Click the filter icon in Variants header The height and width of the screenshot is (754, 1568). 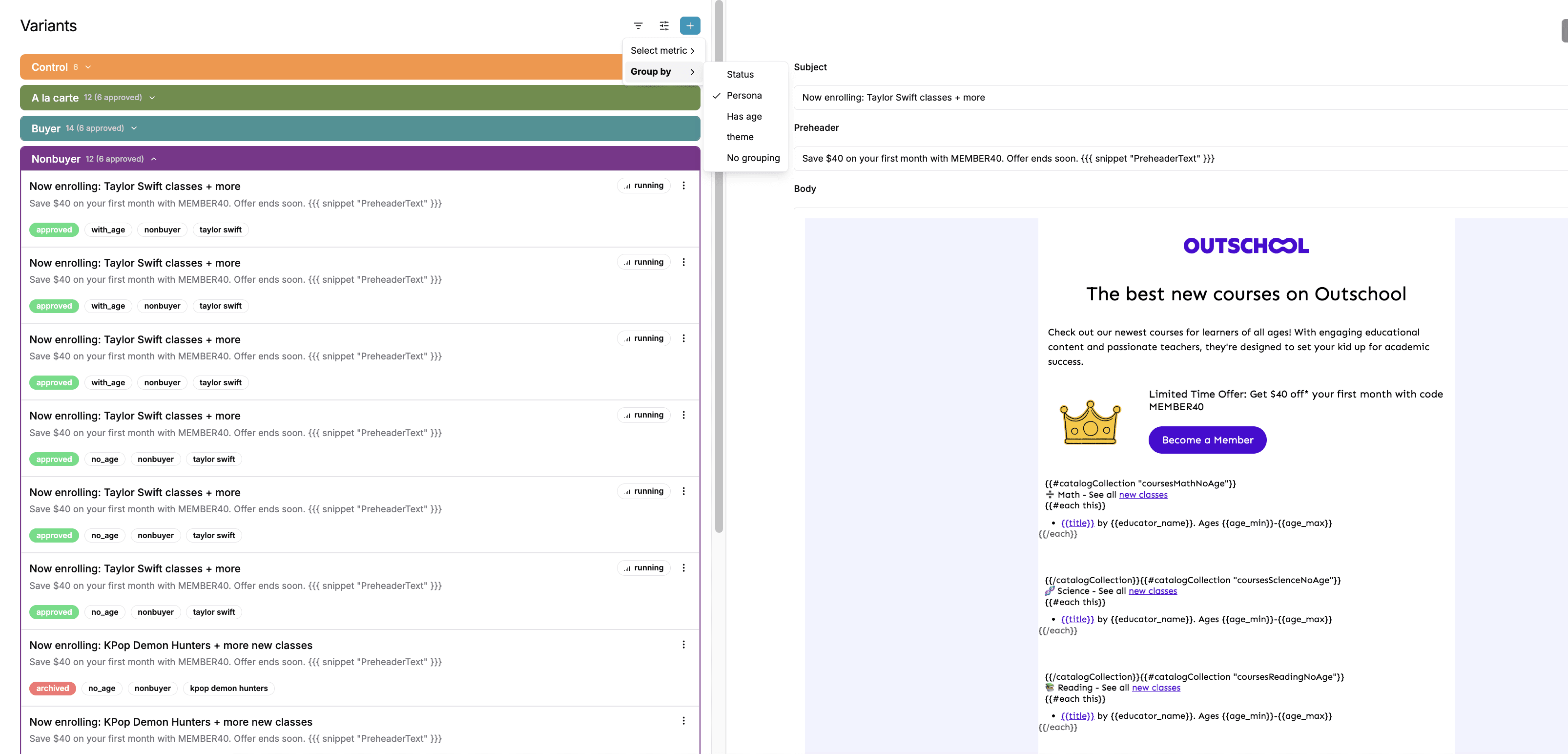pos(638,25)
